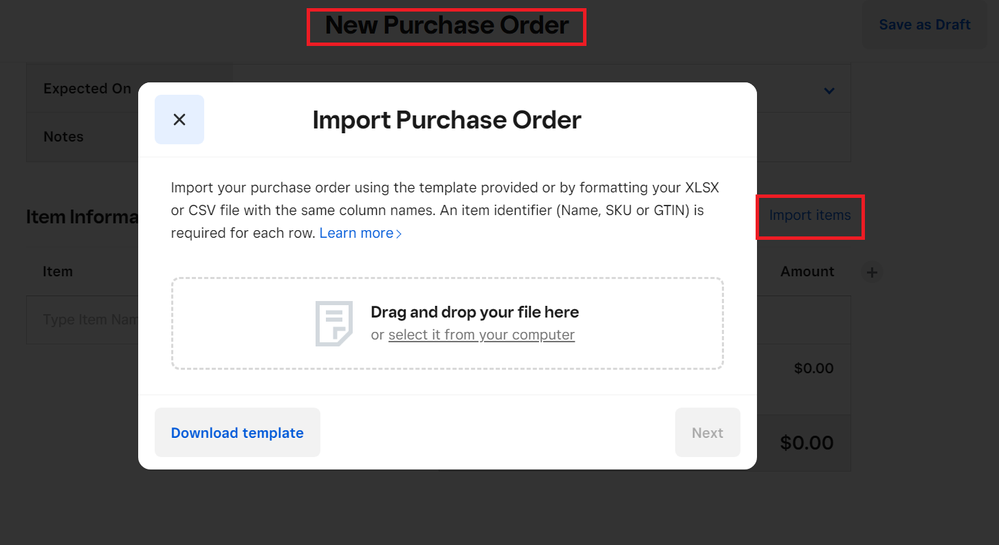Click the bold $0.00 grand total
The height and width of the screenshot is (545, 999).
pyautogui.click(x=806, y=442)
